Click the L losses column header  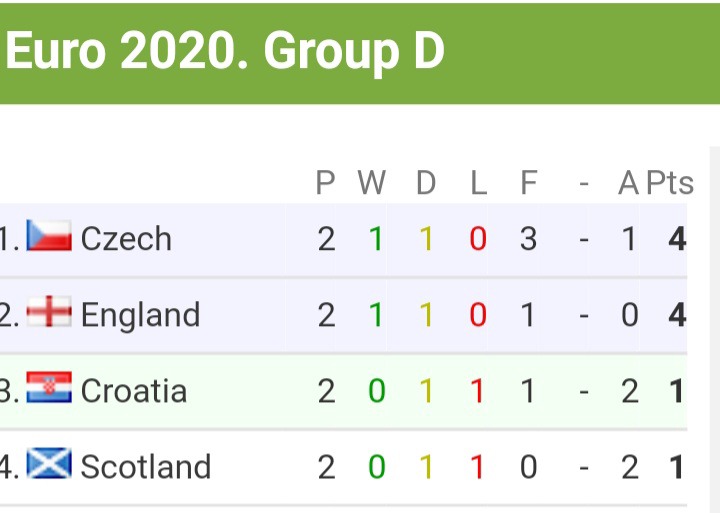[x=478, y=183]
